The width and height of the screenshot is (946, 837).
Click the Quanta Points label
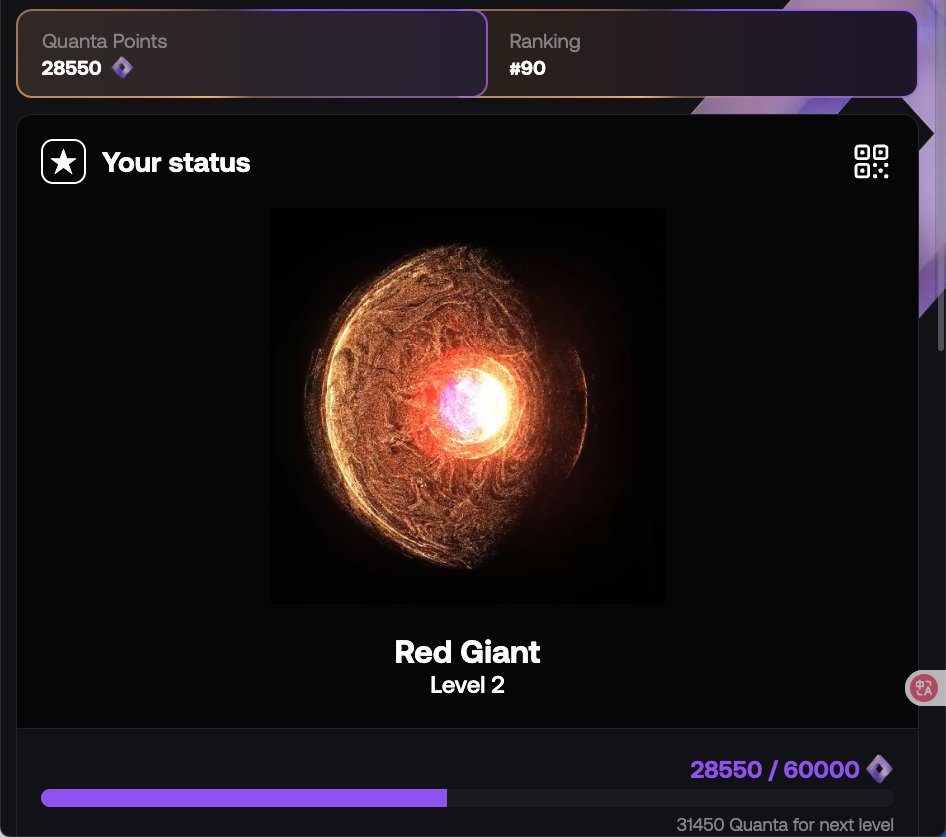[x=104, y=41]
